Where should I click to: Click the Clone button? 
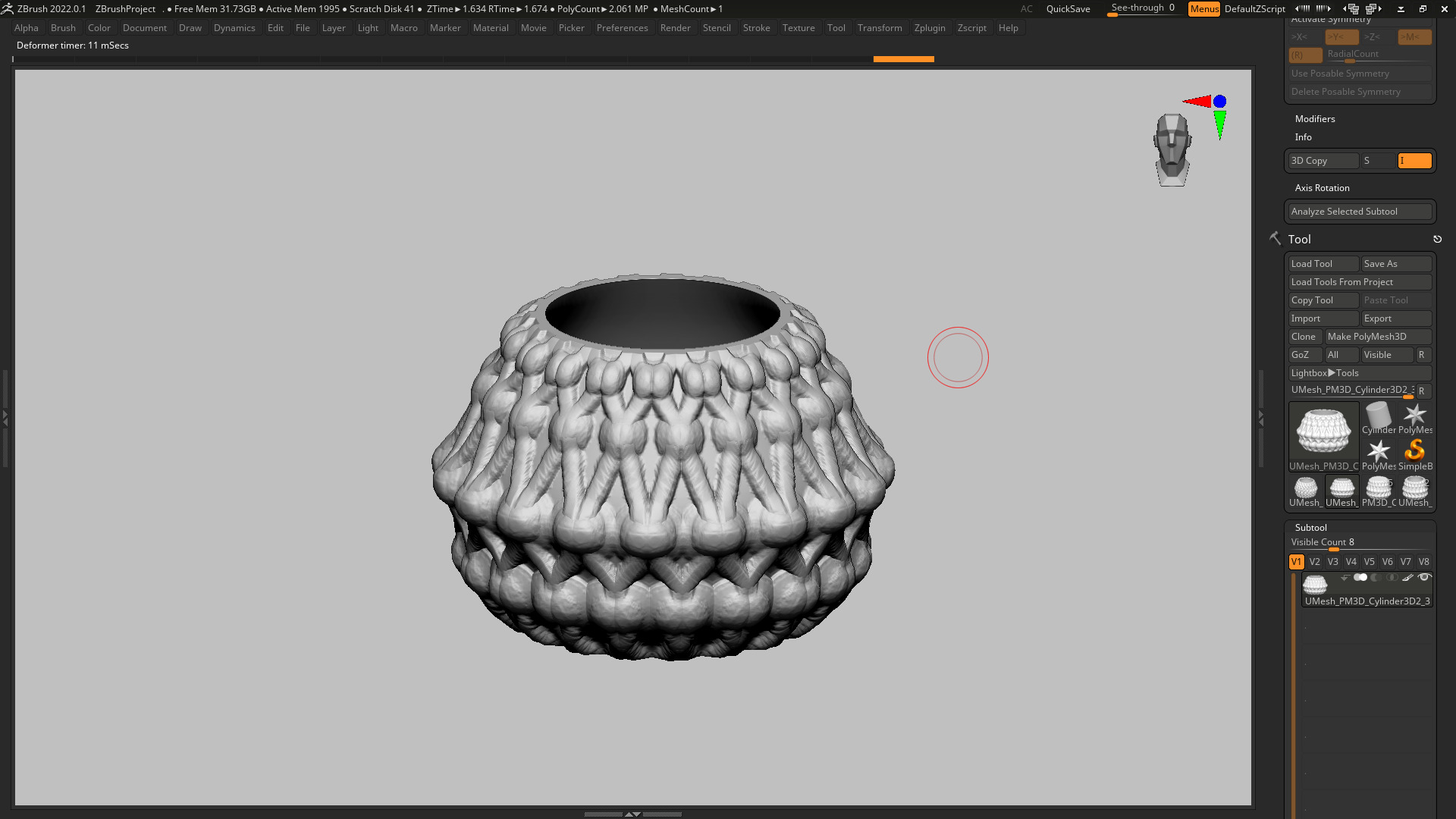click(x=1306, y=337)
